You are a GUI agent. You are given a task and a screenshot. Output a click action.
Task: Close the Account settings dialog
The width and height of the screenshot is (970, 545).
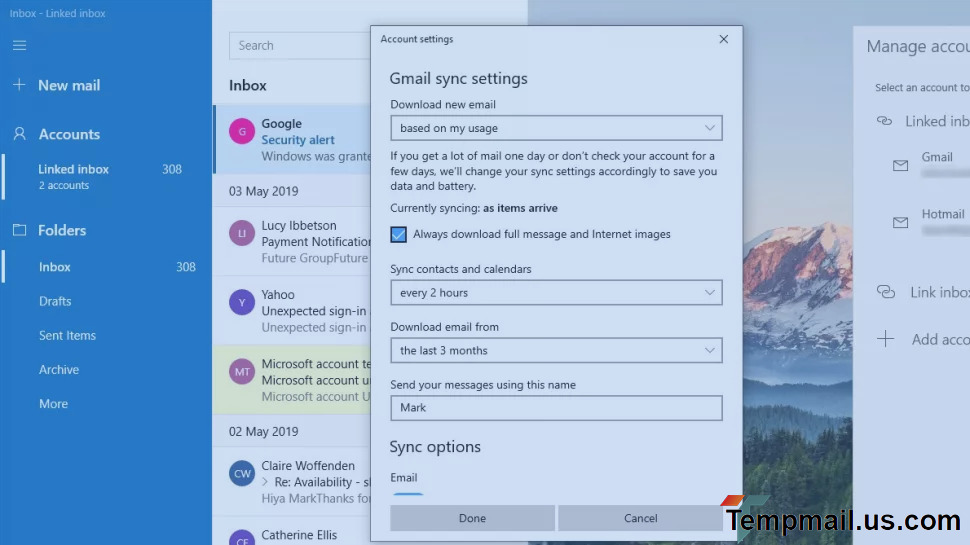click(724, 39)
